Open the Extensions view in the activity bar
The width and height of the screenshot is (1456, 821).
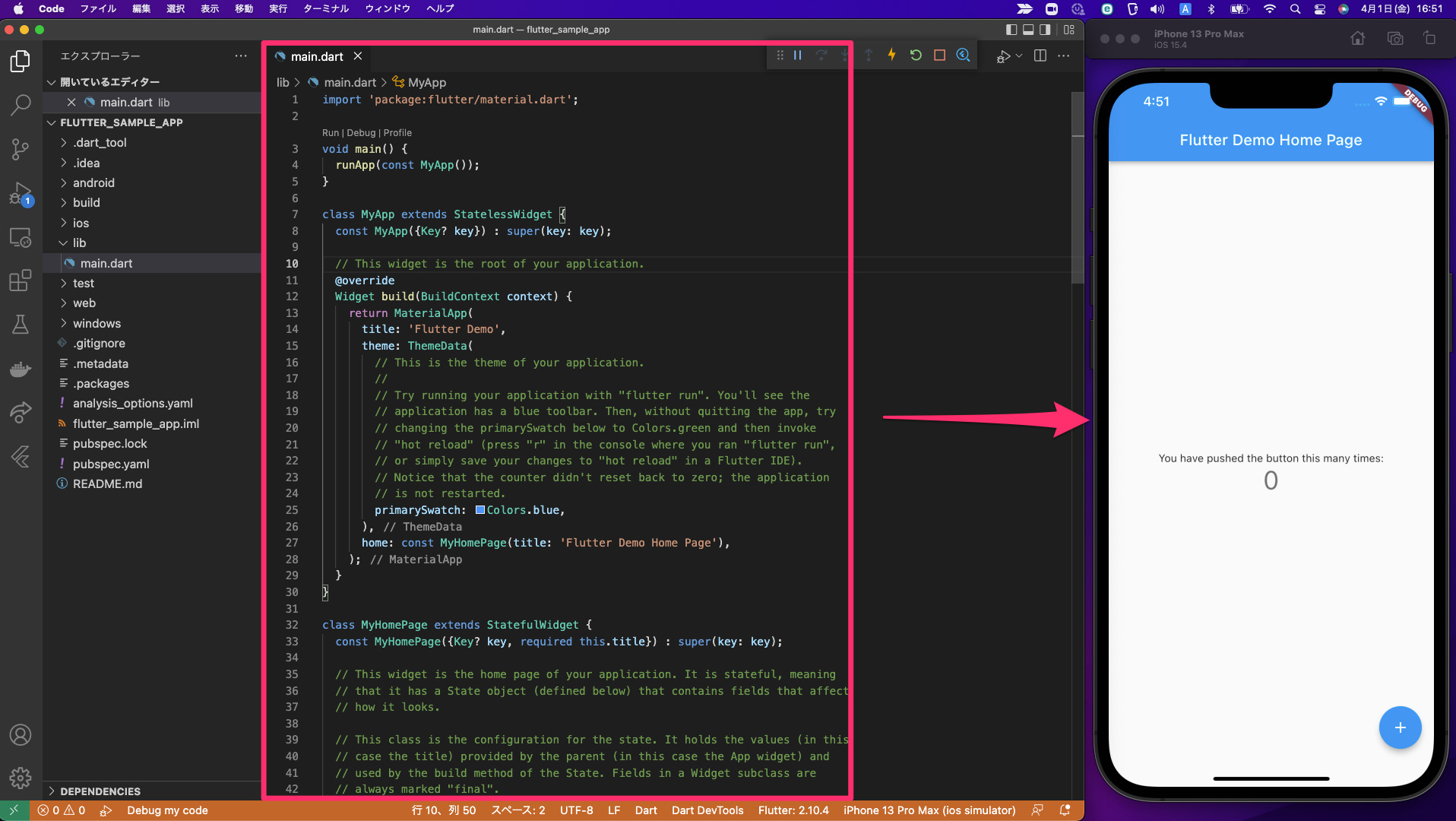click(21, 281)
